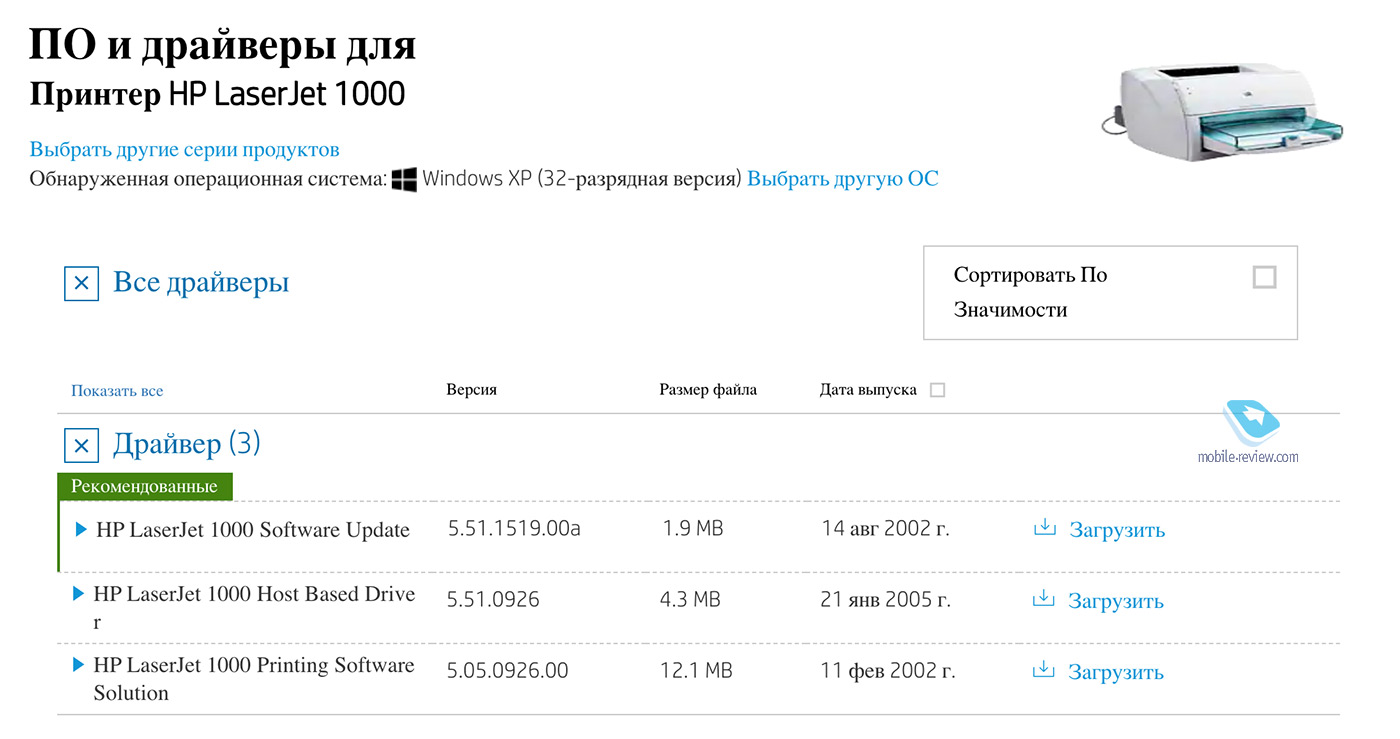
Task: Click the 'Размер файла' column header
Action: pos(708,390)
